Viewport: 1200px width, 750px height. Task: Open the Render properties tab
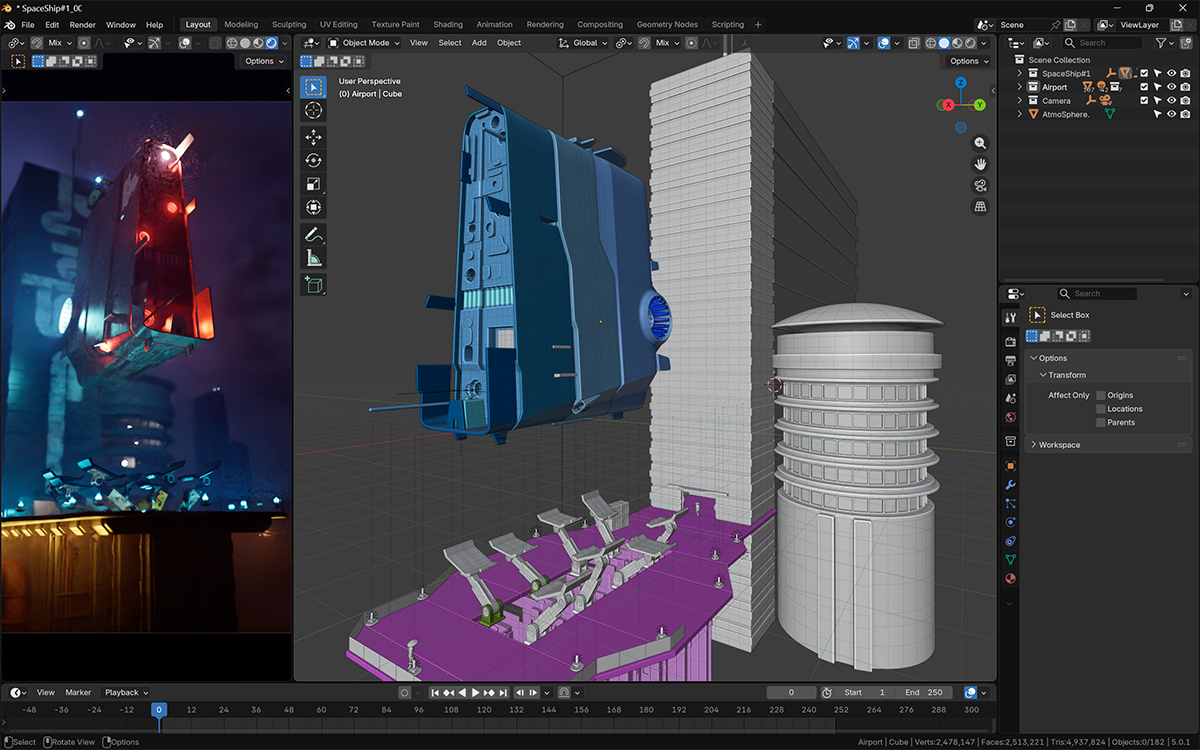click(x=1010, y=340)
